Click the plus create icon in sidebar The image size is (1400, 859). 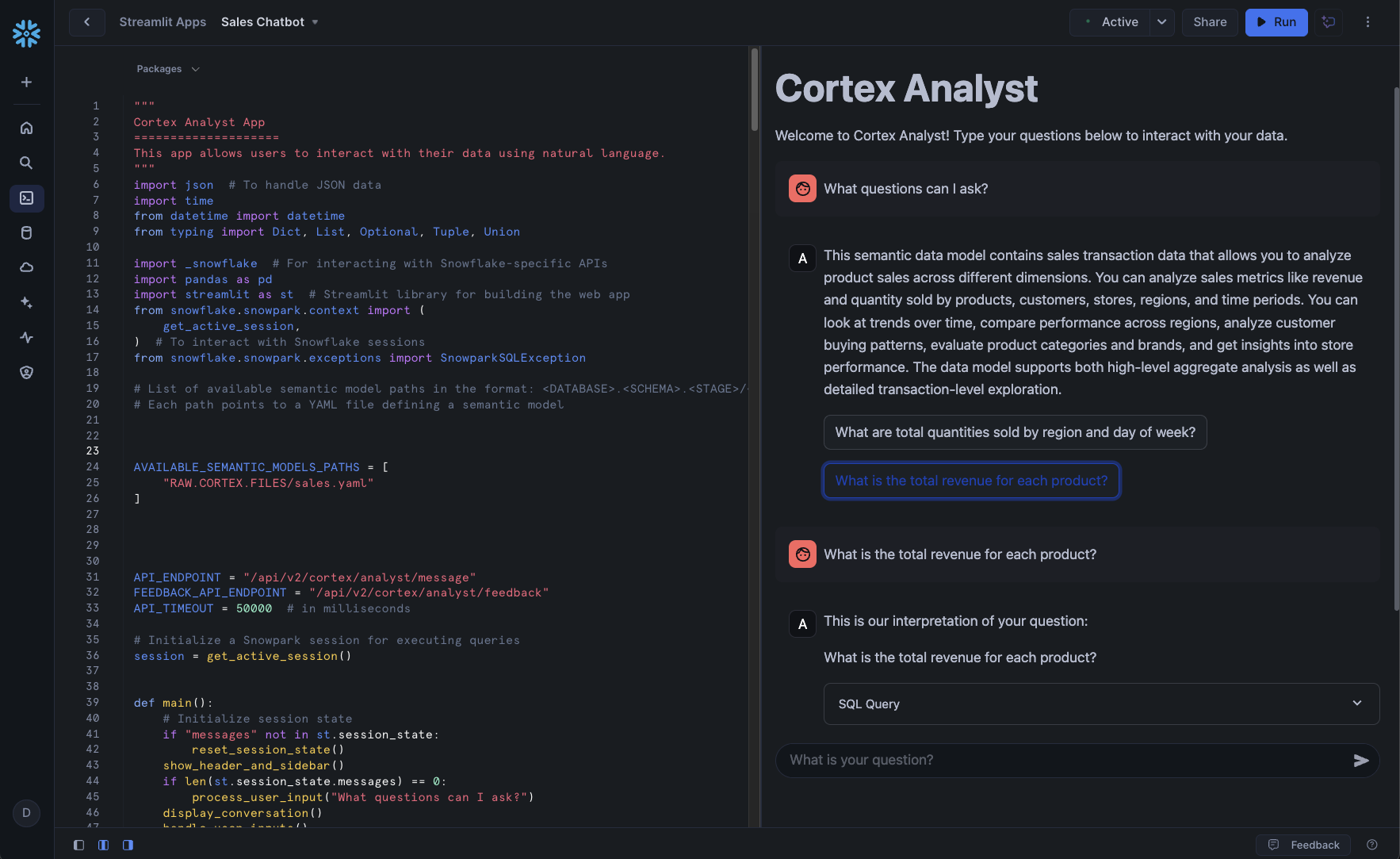click(26, 82)
